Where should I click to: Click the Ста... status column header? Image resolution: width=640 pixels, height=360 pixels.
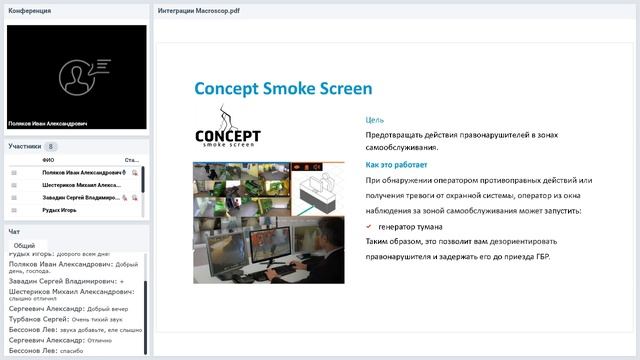pos(131,160)
